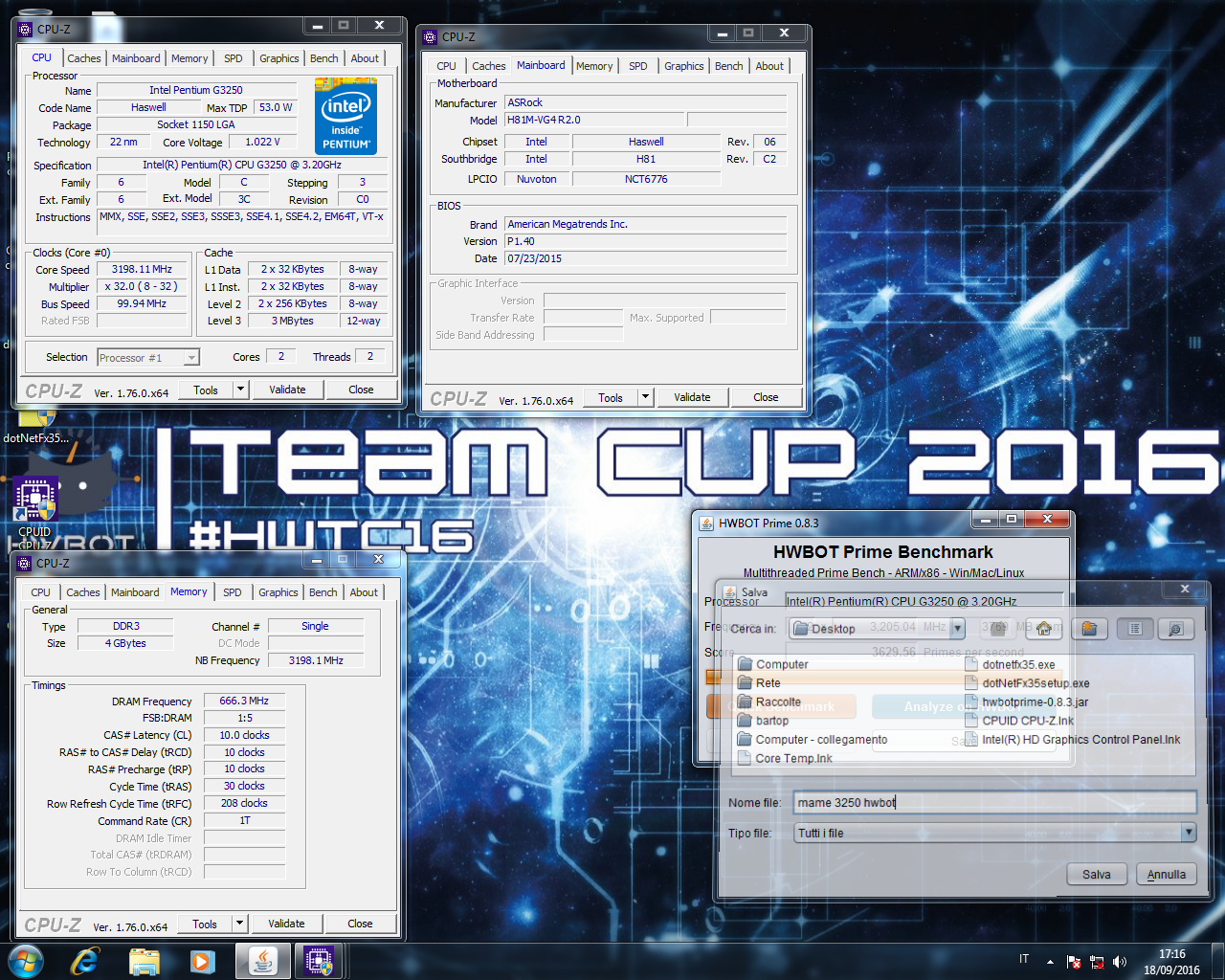Open the CPU tab in the Memory CPU-Z window

pyautogui.click(x=40, y=592)
